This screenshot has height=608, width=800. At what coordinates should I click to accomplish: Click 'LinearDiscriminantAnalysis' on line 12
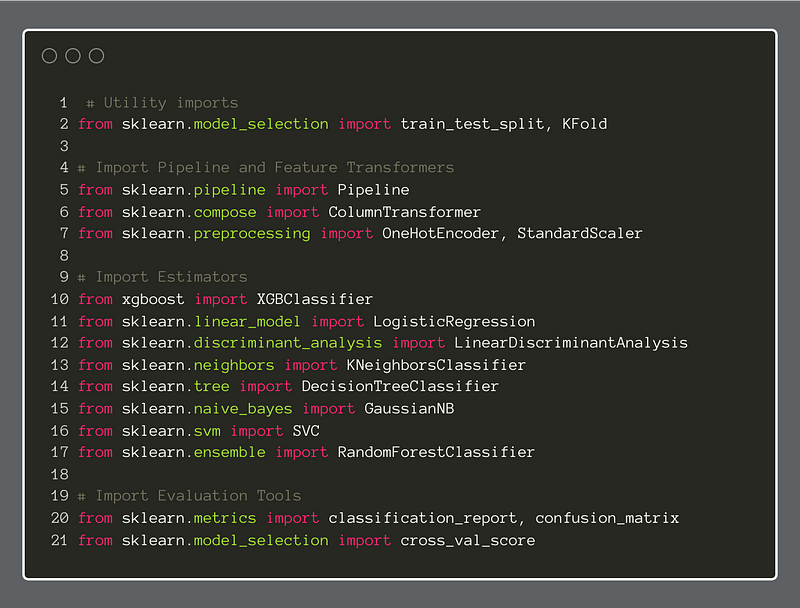(x=570, y=343)
